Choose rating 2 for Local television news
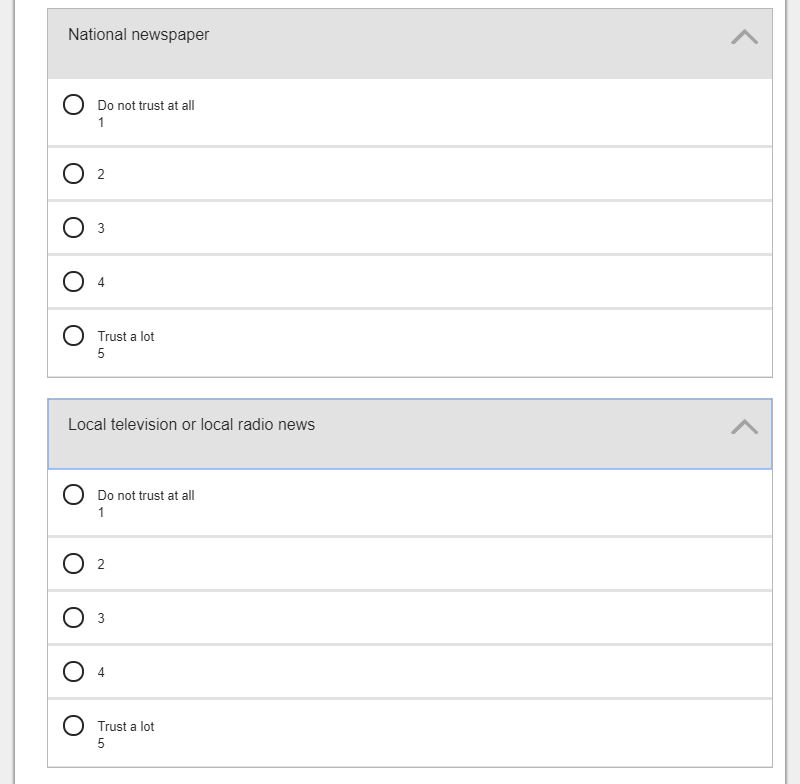Viewport: 800px width, 784px height. pyautogui.click(x=73, y=564)
